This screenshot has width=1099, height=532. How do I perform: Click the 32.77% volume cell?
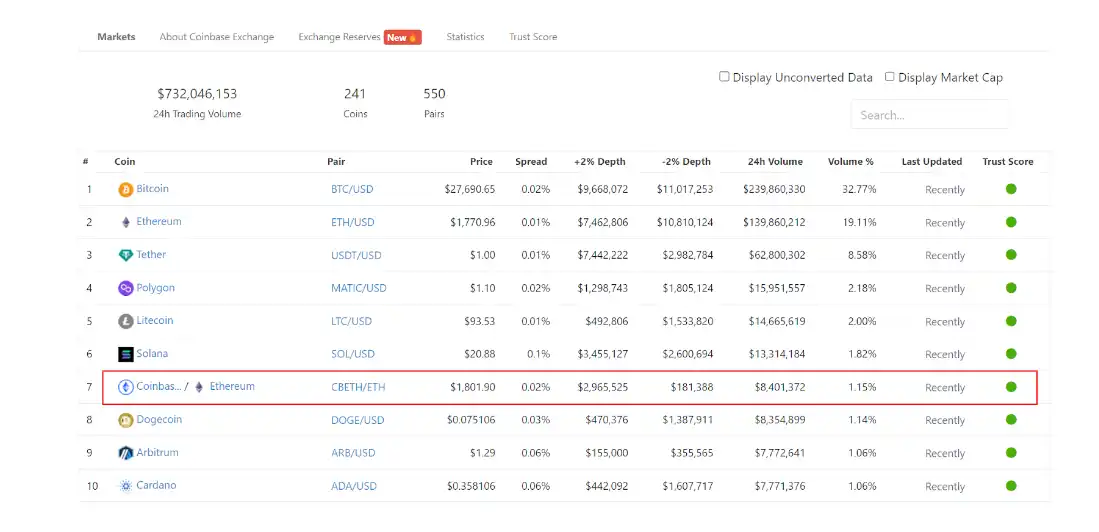pos(861,189)
